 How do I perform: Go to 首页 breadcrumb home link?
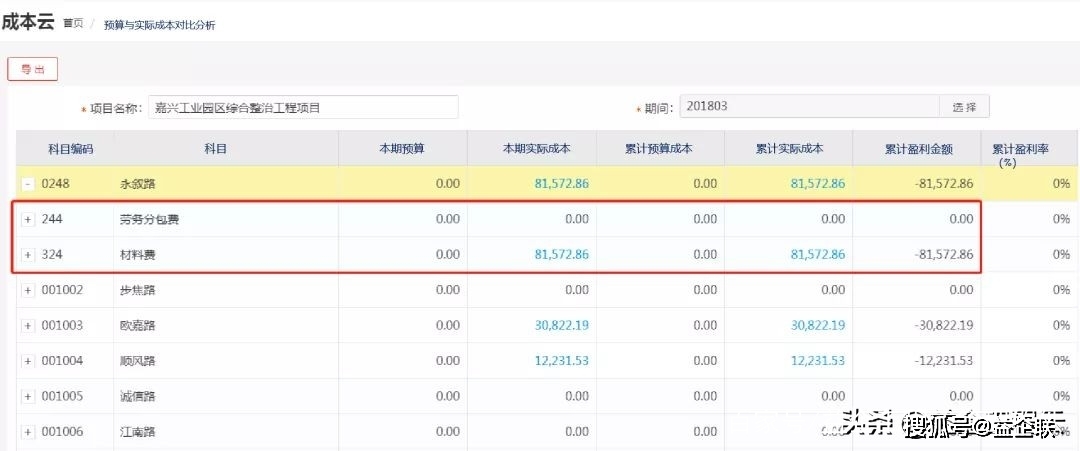73,24
